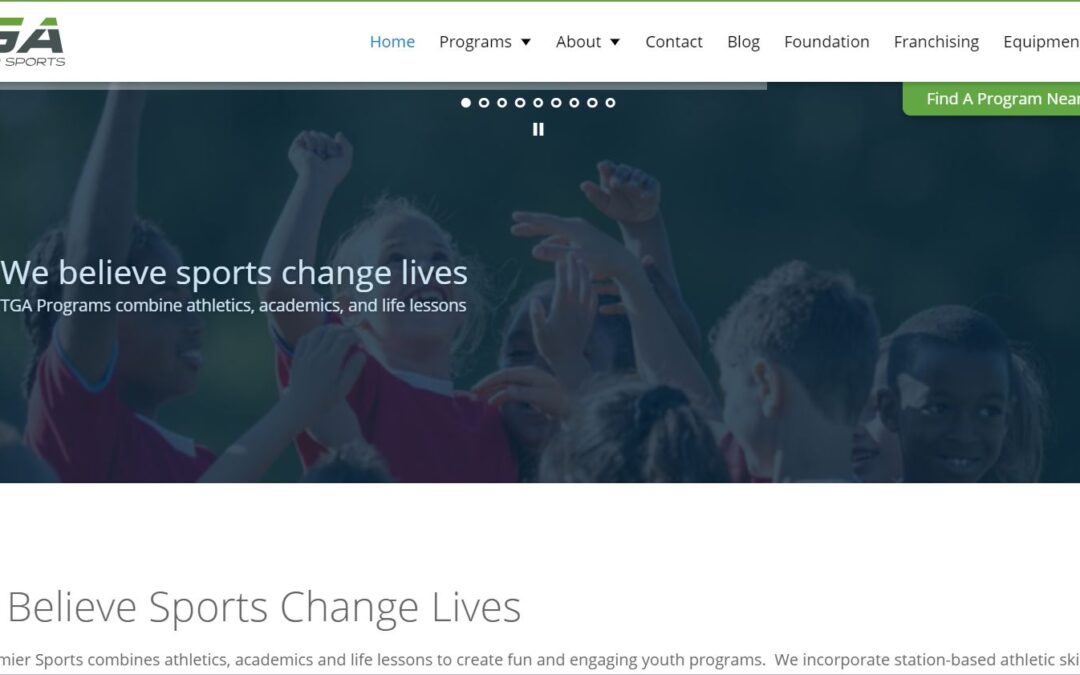Open the Contact page
This screenshot has height=675, width=1080.
674,41
